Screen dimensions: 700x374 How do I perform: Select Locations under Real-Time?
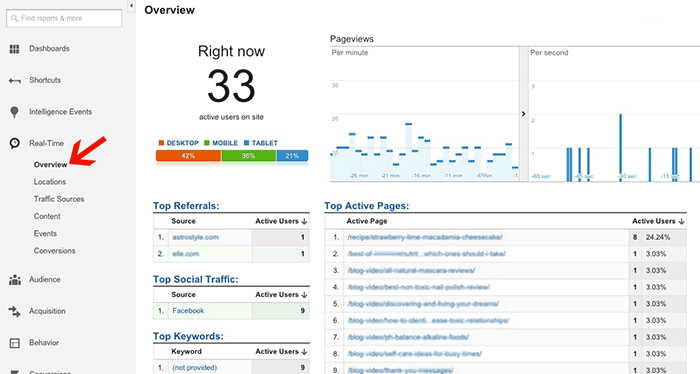point(50,182)
